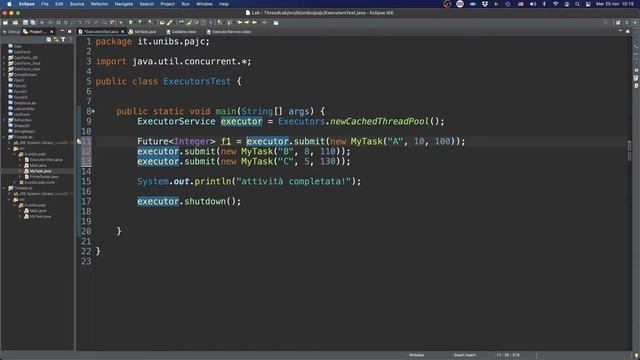Click the cursor position 11 : 35 status field
This screenshot has width=640, height=360.
(508, 356)
